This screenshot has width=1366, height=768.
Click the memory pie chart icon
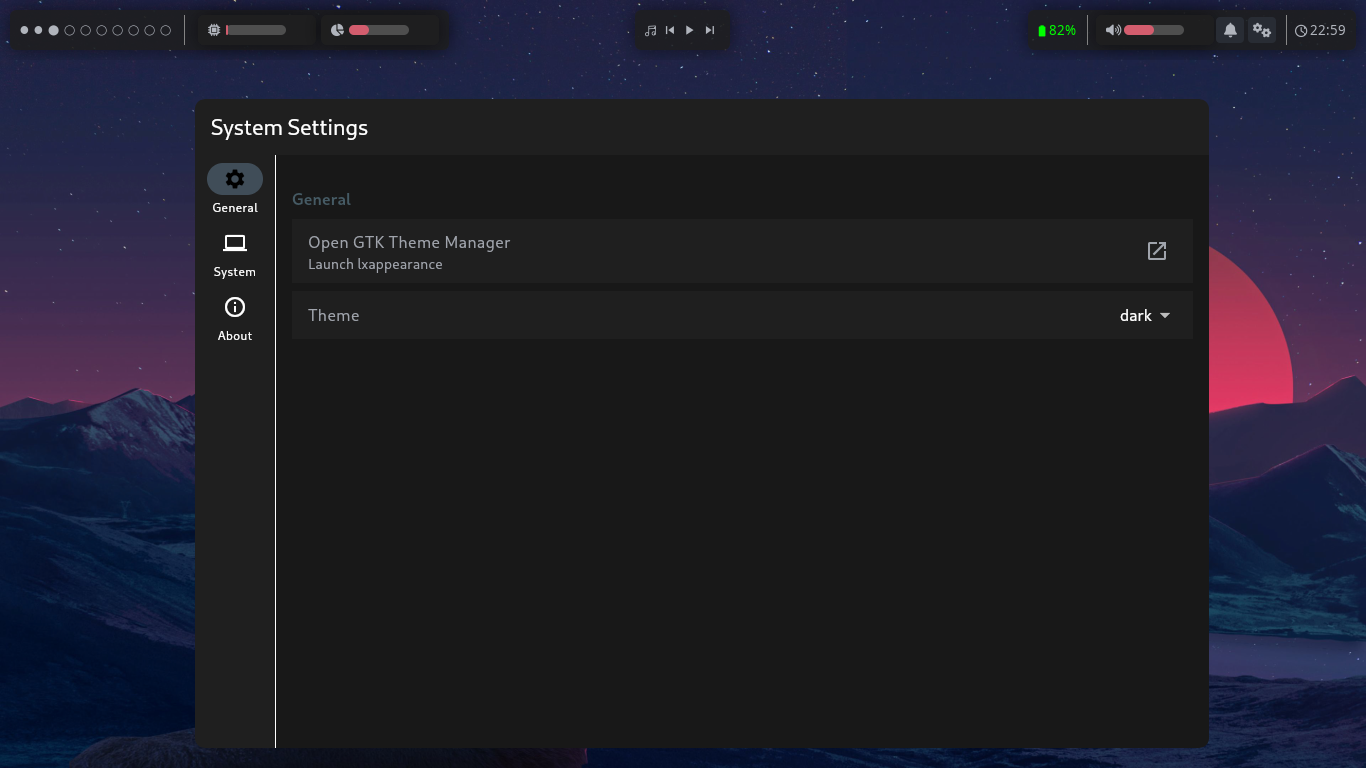click(338, 31)
